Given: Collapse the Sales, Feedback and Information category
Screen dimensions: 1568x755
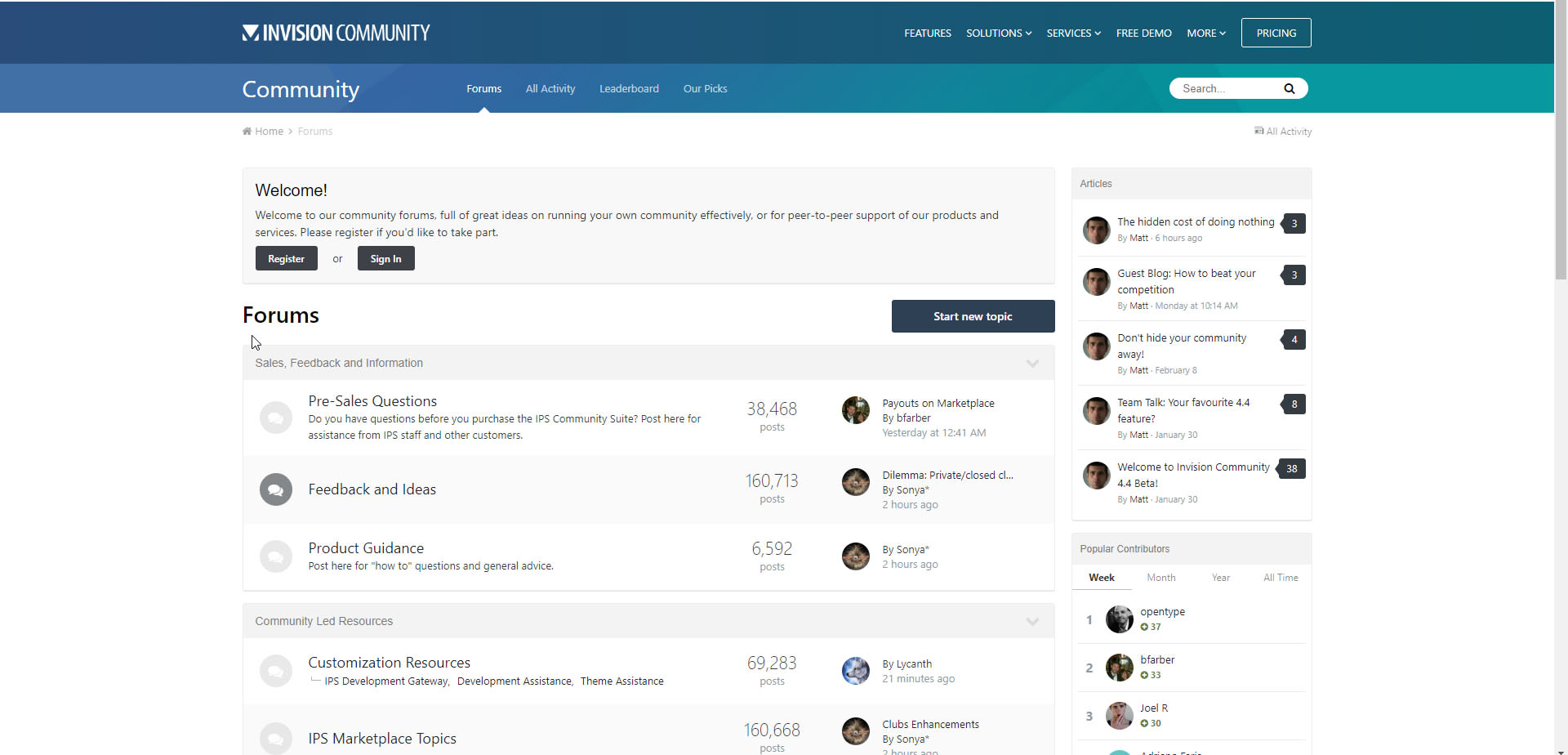Looking at the screenshot, I should pyautogui.click(x=1032, y=364).
